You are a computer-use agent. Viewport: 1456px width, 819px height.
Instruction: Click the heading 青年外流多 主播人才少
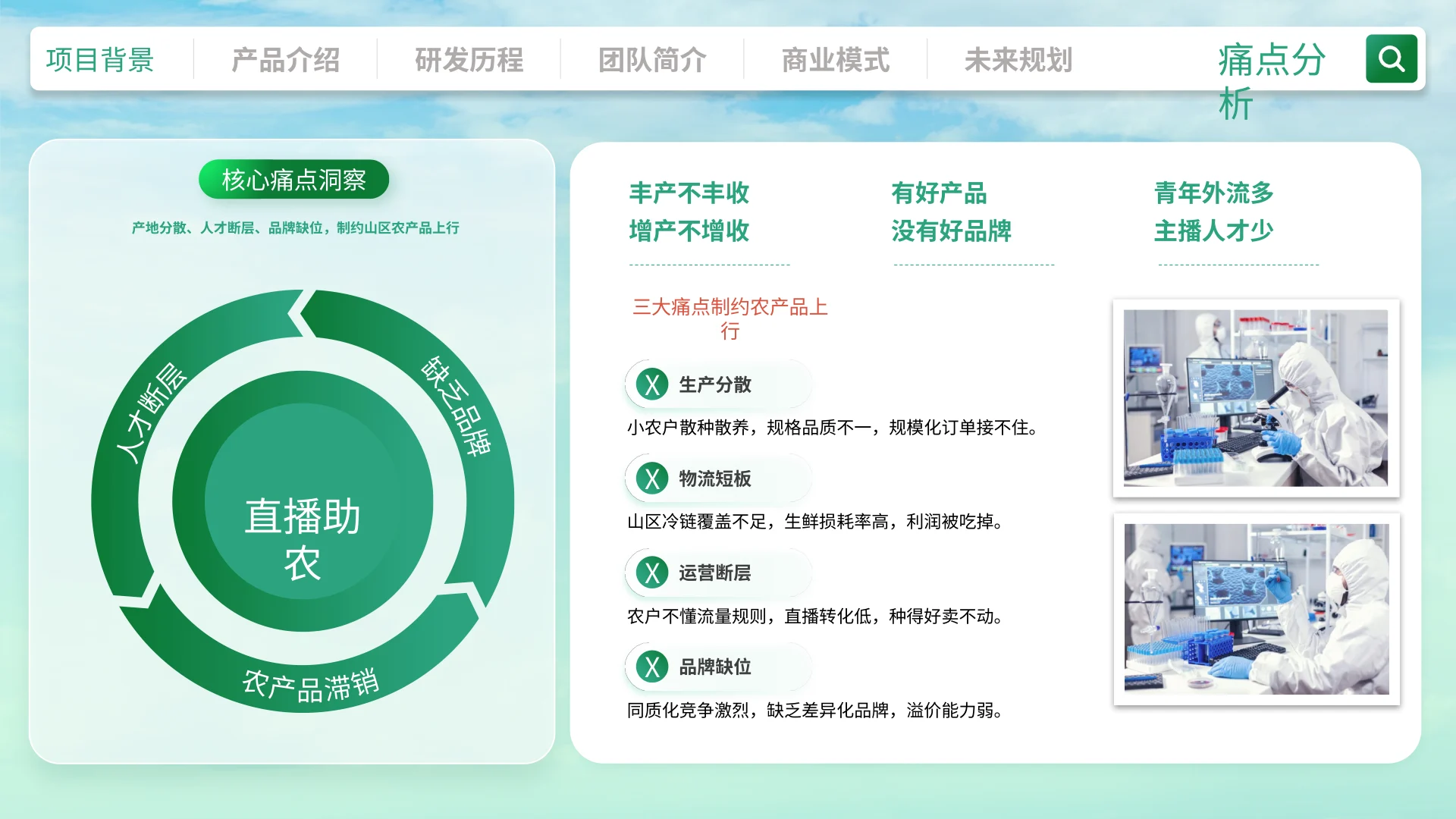point(1214,212)
